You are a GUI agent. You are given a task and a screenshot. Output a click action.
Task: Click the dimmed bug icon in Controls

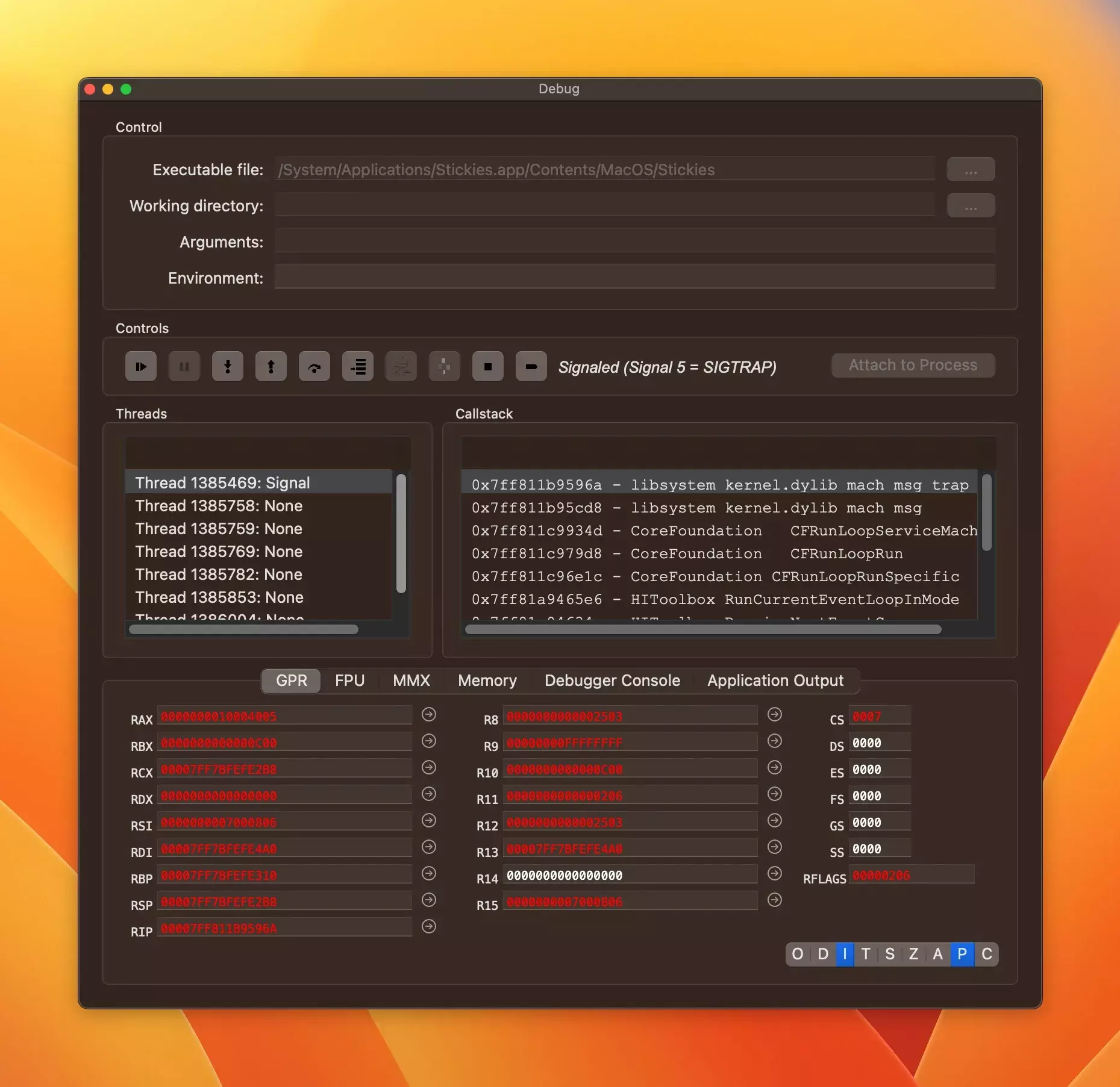tap(401, 366)
